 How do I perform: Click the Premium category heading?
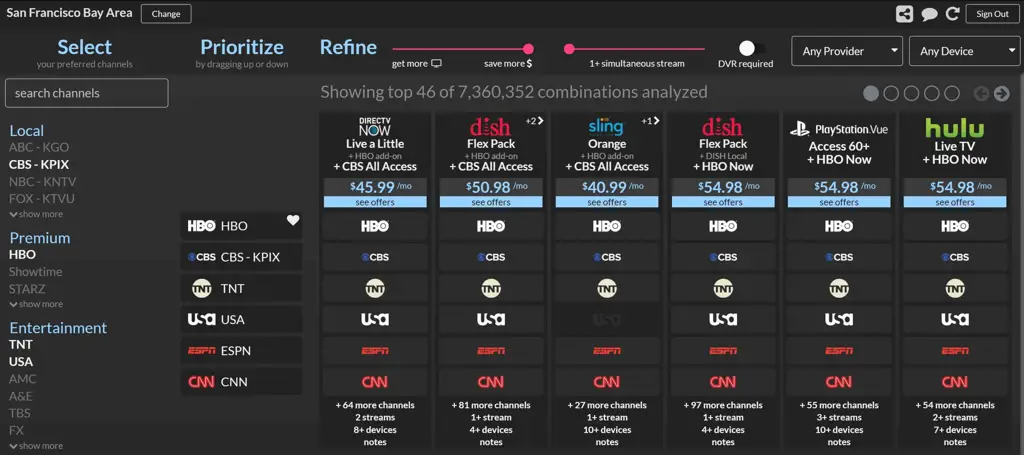point(40,238)
